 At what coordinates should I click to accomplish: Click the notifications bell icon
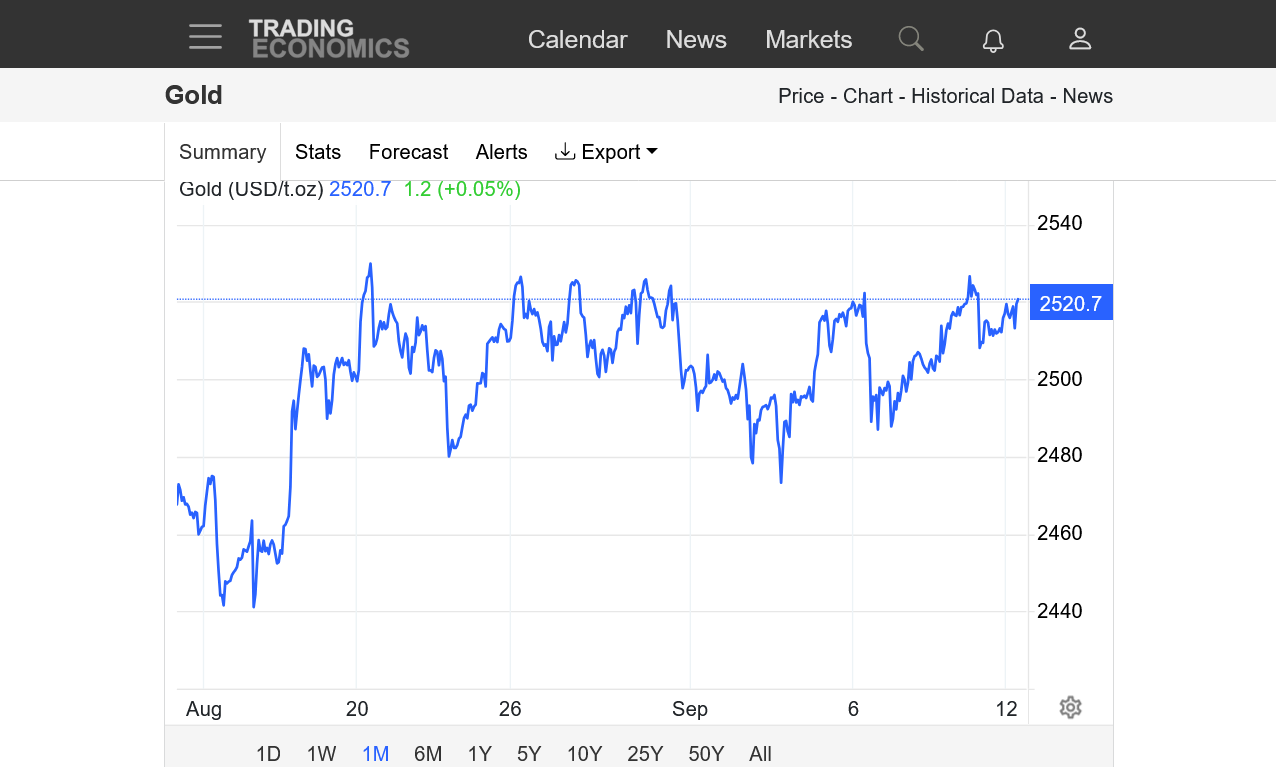992,40
